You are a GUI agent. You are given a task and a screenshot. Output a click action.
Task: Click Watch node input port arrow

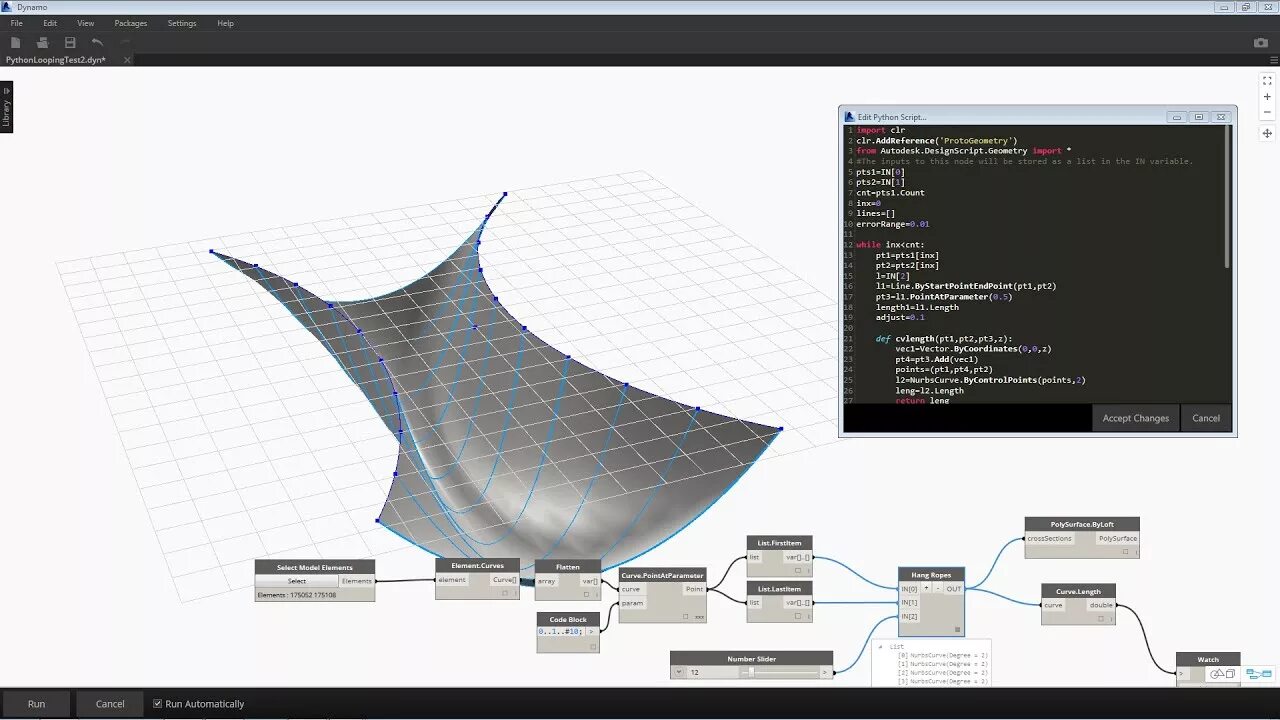[x=1181, y=674]
